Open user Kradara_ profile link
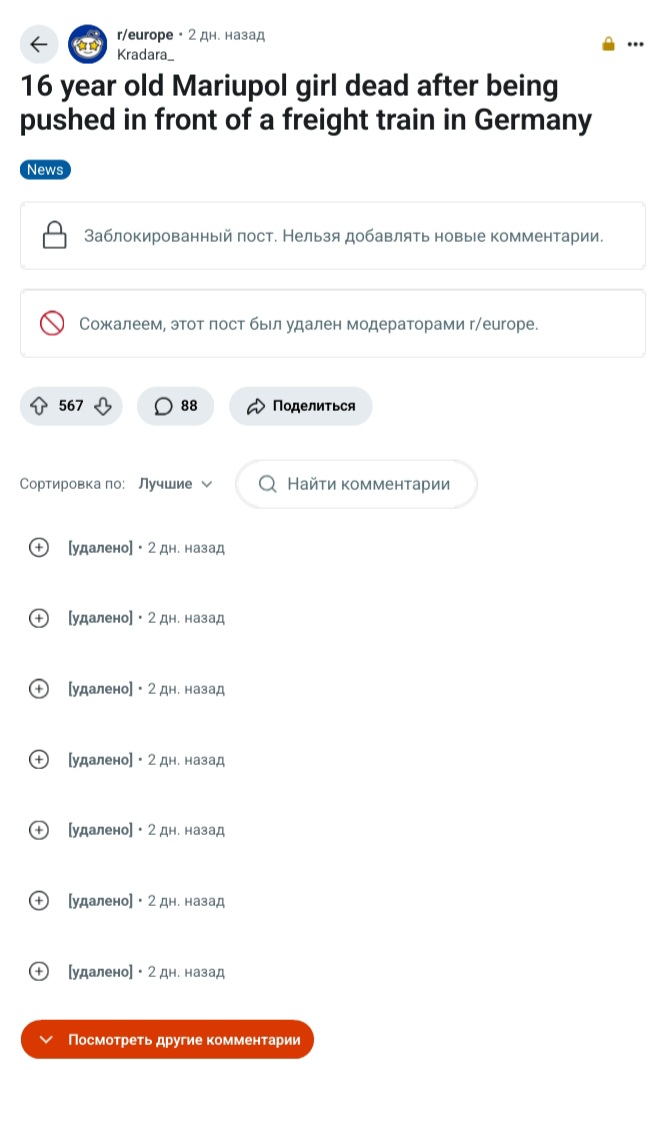 [145, 54]
